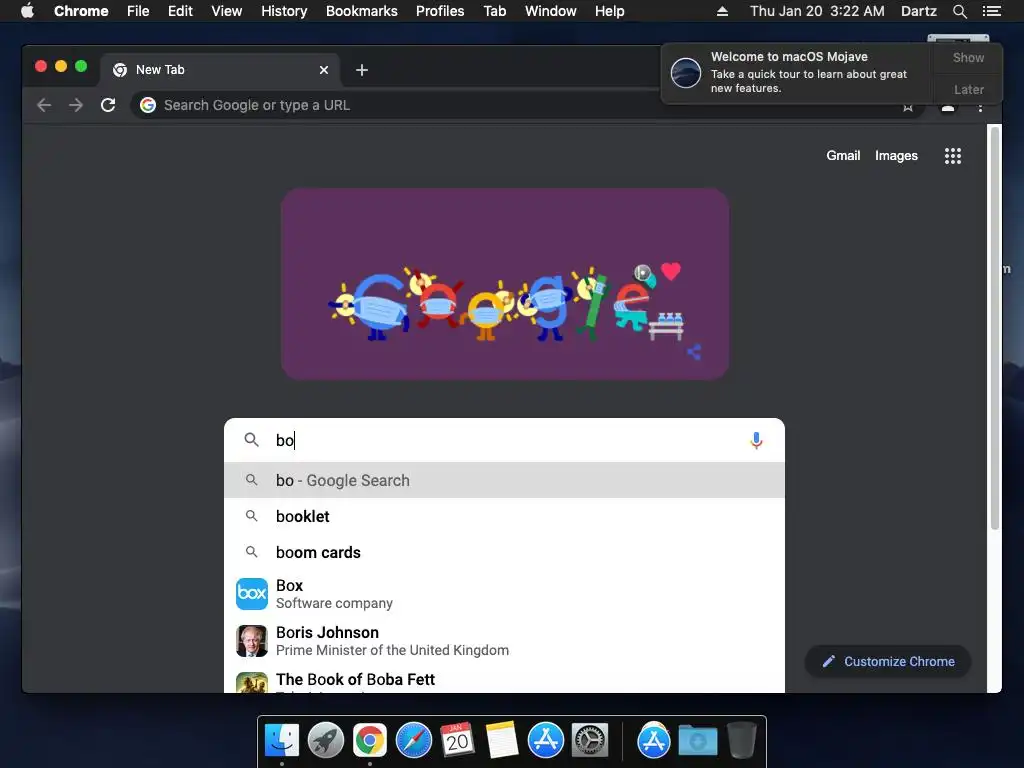
Task: Open the Help menu
Action: [x=609, y=11]
